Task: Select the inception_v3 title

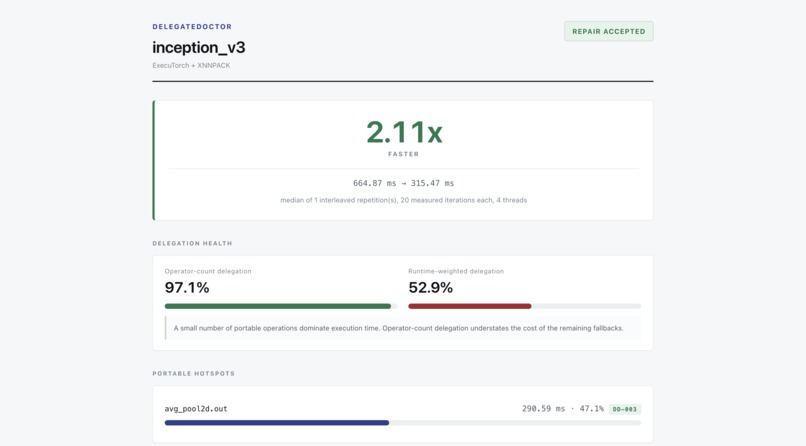Action: [x=198, y=47]
